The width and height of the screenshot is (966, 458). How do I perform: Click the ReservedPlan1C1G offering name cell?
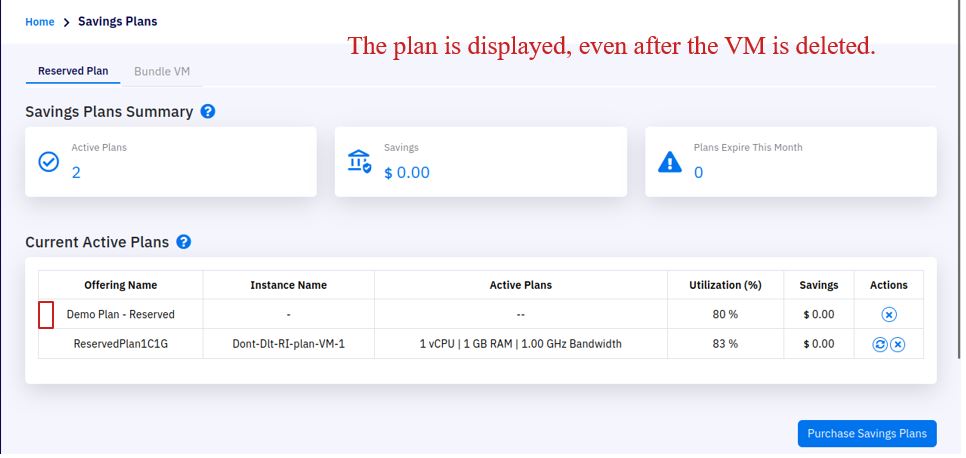[121, 344]
